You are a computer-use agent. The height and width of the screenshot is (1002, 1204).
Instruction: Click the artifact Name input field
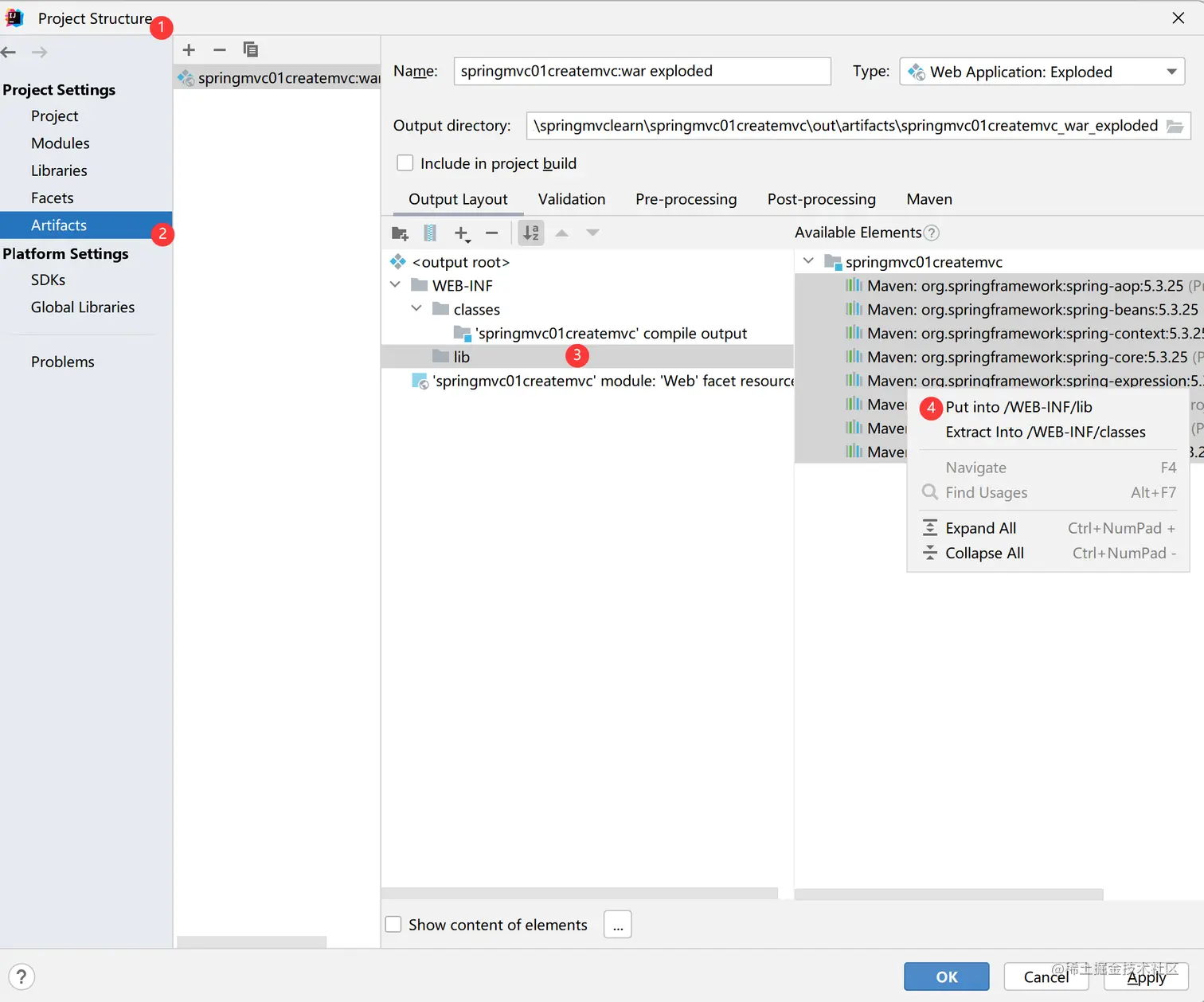pyautogui.click(x=643, y=71)
